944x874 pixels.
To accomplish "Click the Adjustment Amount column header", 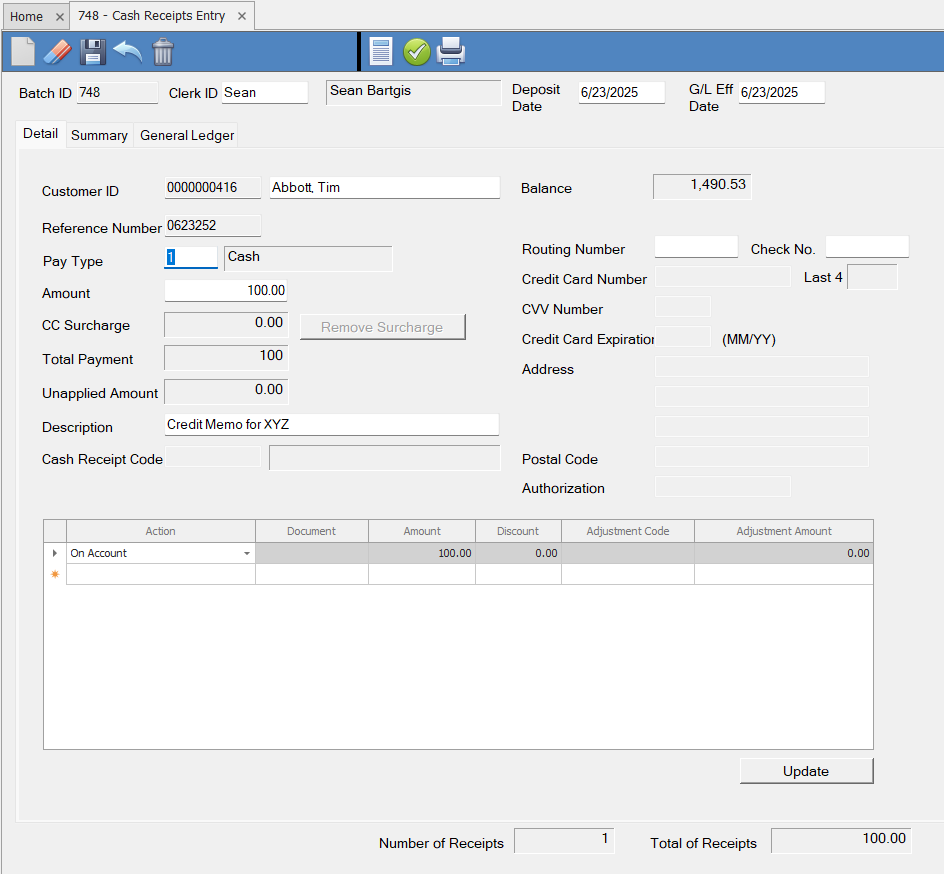I will pos(784,532).
